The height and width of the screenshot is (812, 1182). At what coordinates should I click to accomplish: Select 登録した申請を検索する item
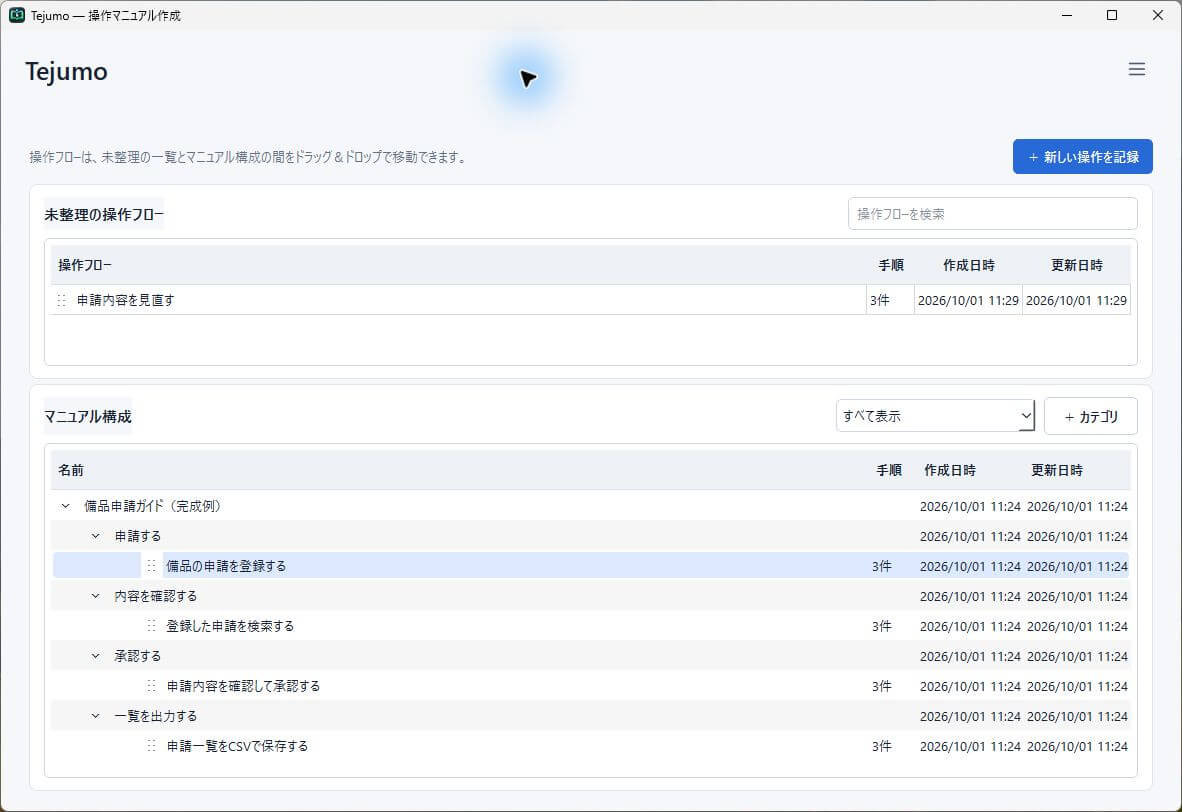point(590,626)
